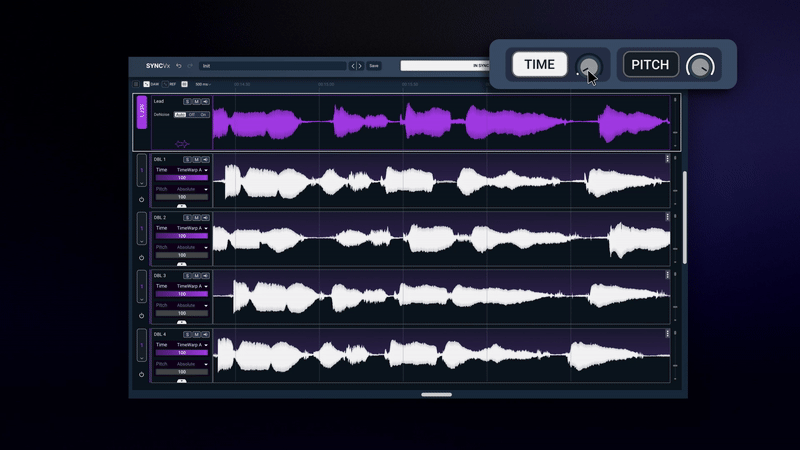Viewport: 800px width, 450px height.
Task: Click the redo arrow icon
Action: [190, 66]
